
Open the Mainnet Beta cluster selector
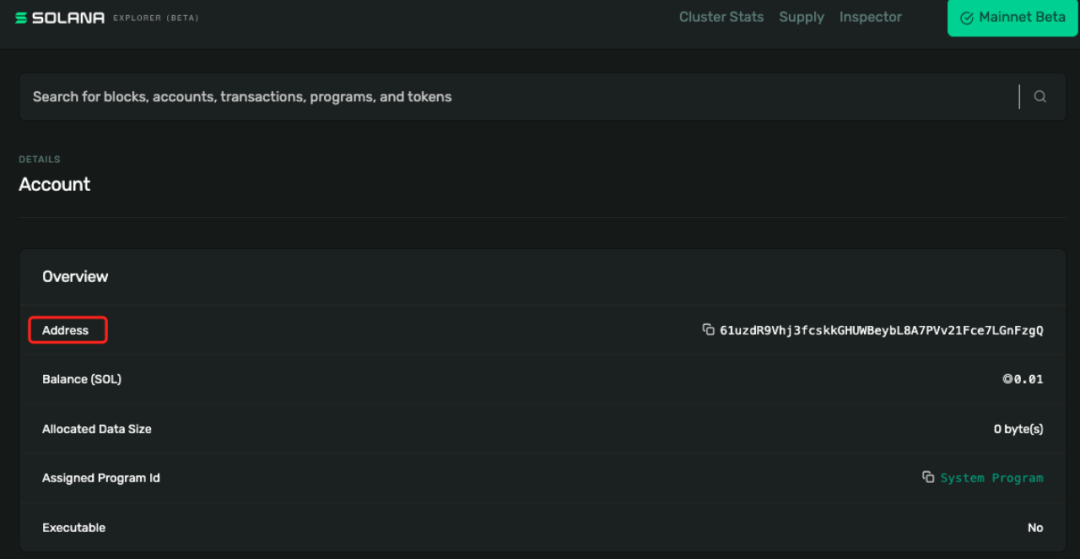point(1012,18)
